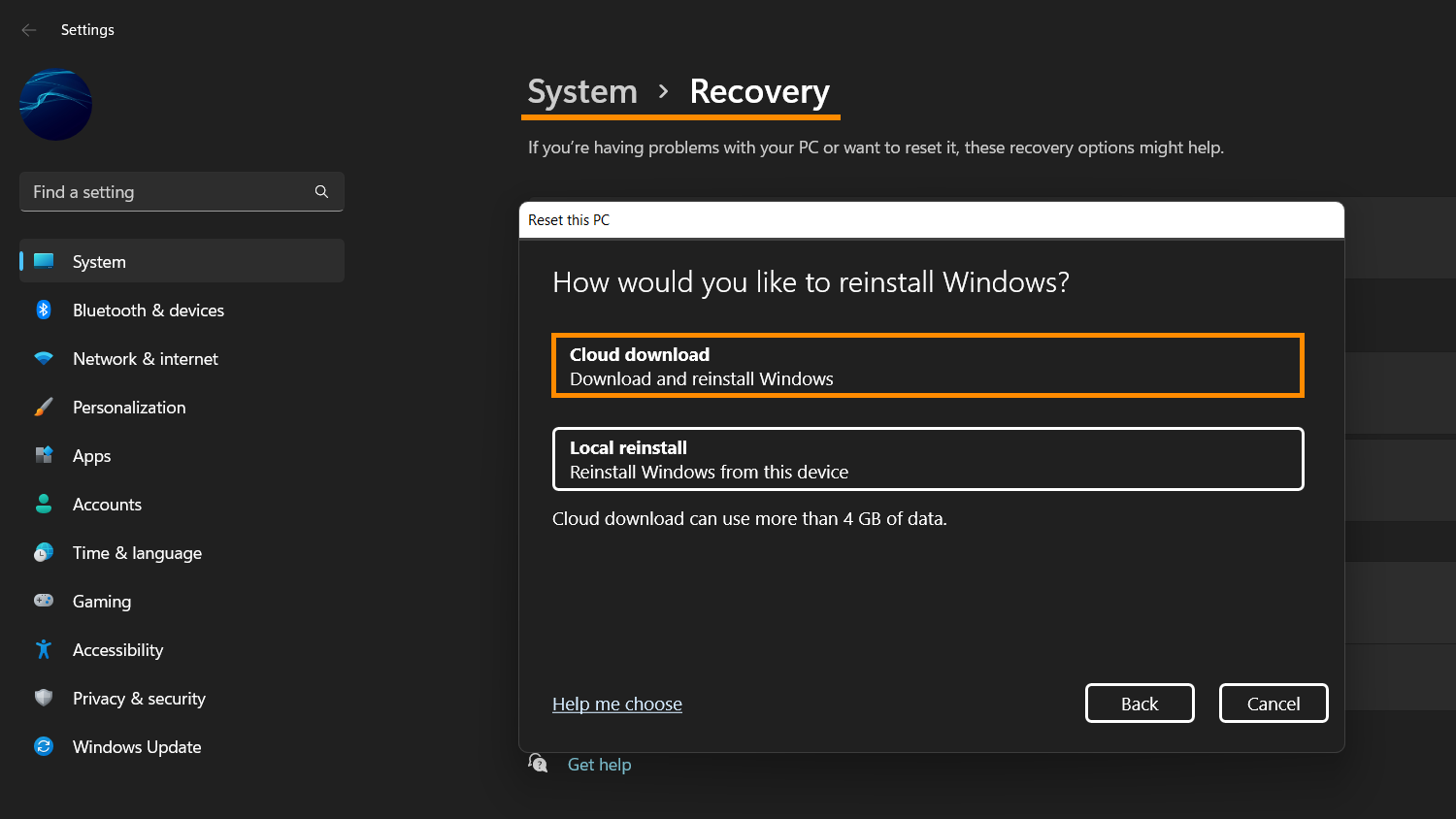Open System category label

tap(99, 262)
